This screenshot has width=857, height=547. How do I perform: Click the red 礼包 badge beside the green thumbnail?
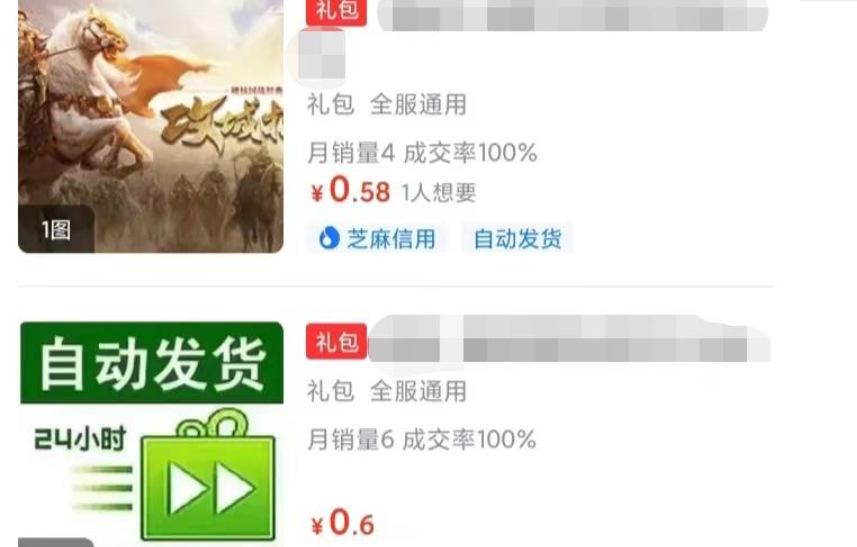(336, 342)
